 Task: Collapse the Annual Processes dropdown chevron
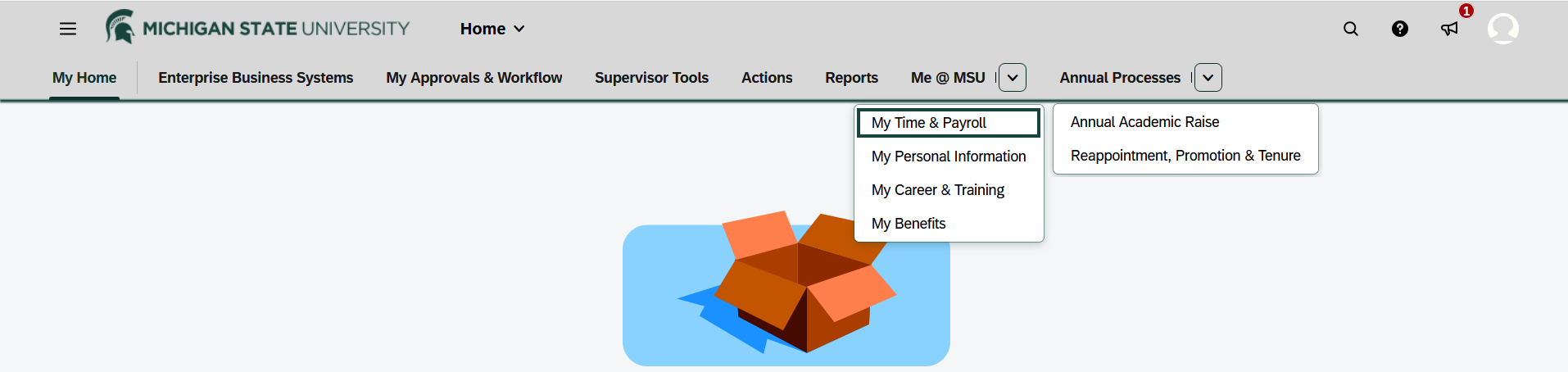(1208, 78)
